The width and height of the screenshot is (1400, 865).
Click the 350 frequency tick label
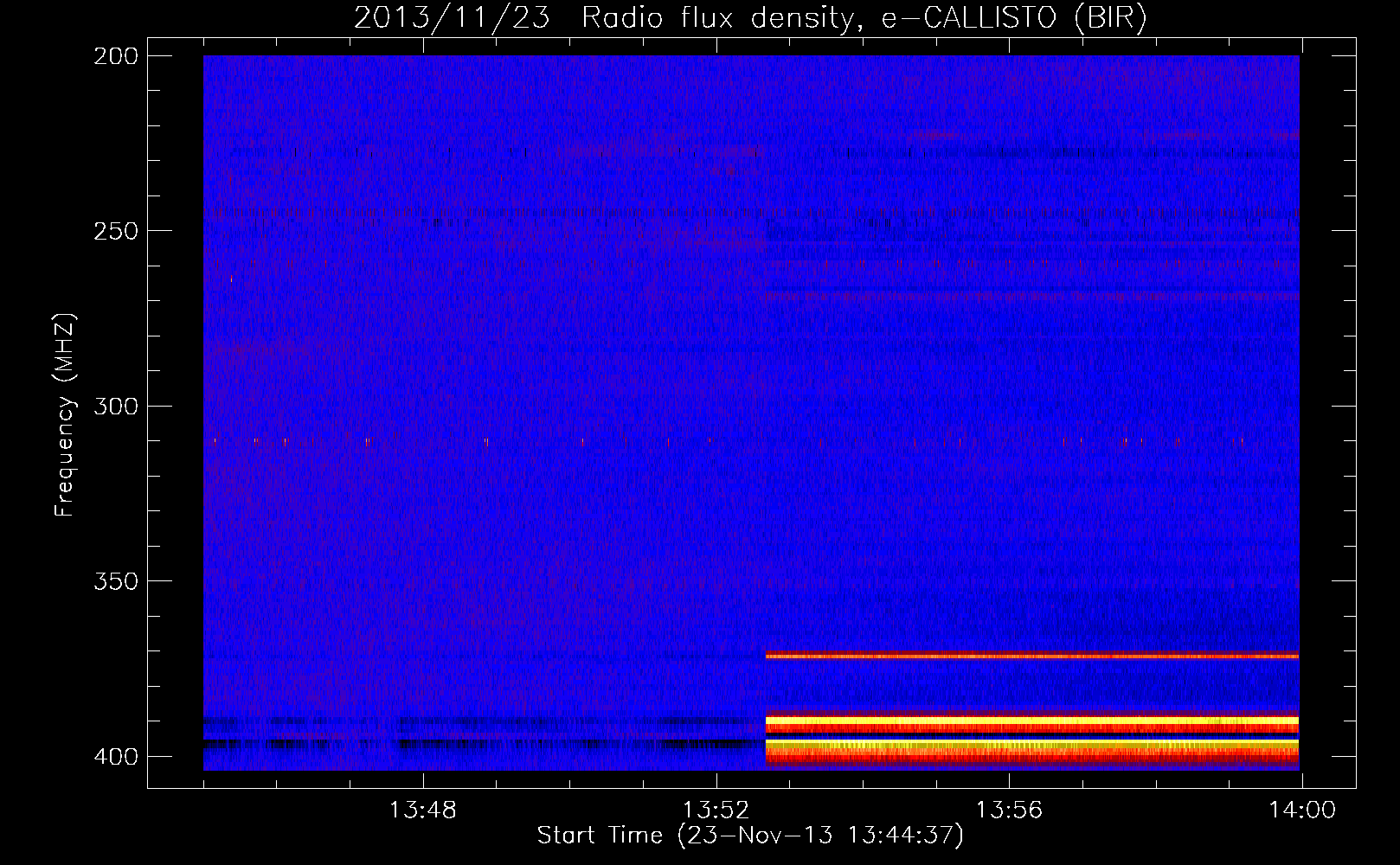point(116,580)
